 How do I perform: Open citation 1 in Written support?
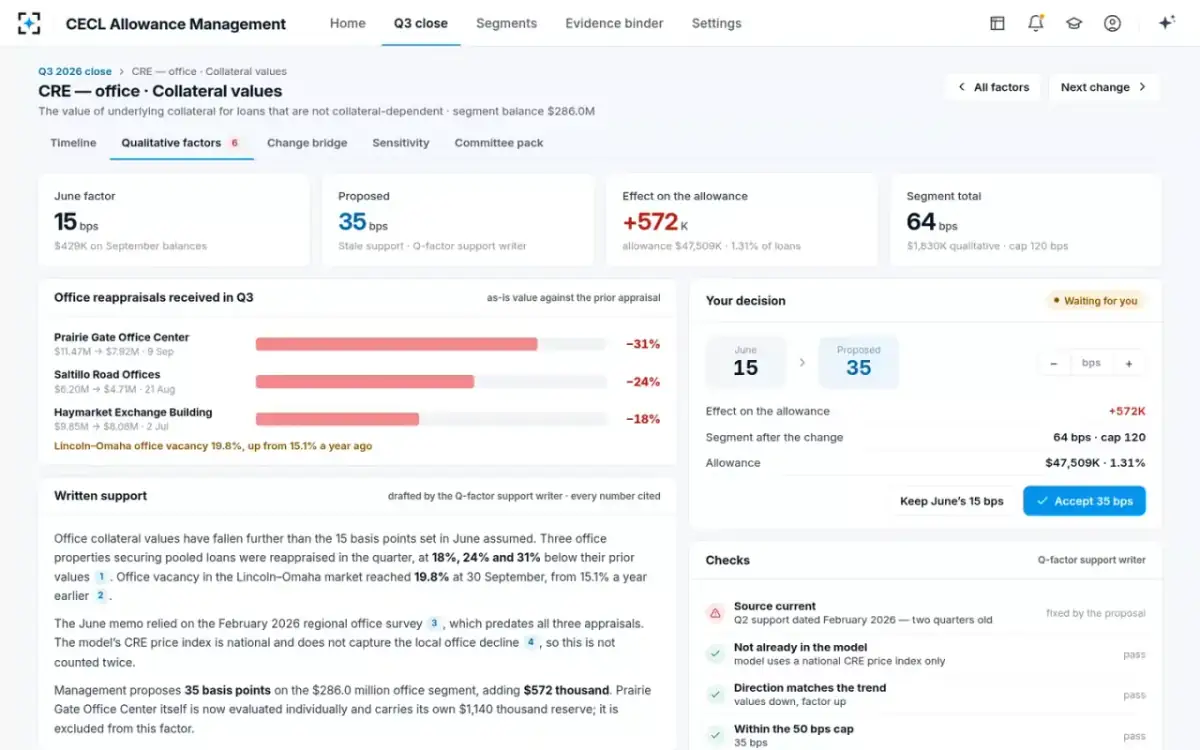coord(101,577)
